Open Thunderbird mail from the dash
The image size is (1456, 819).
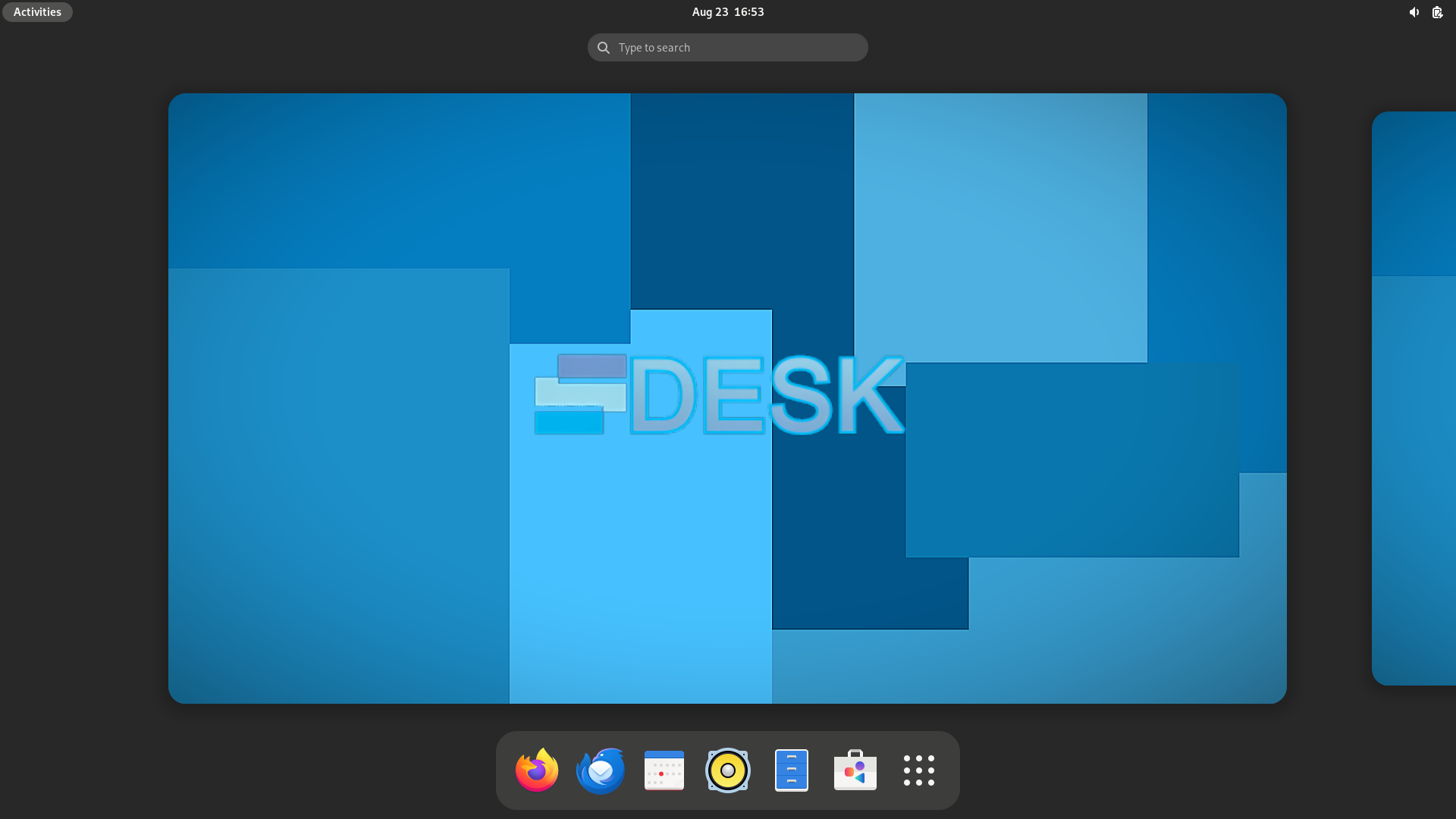(601, 770)
